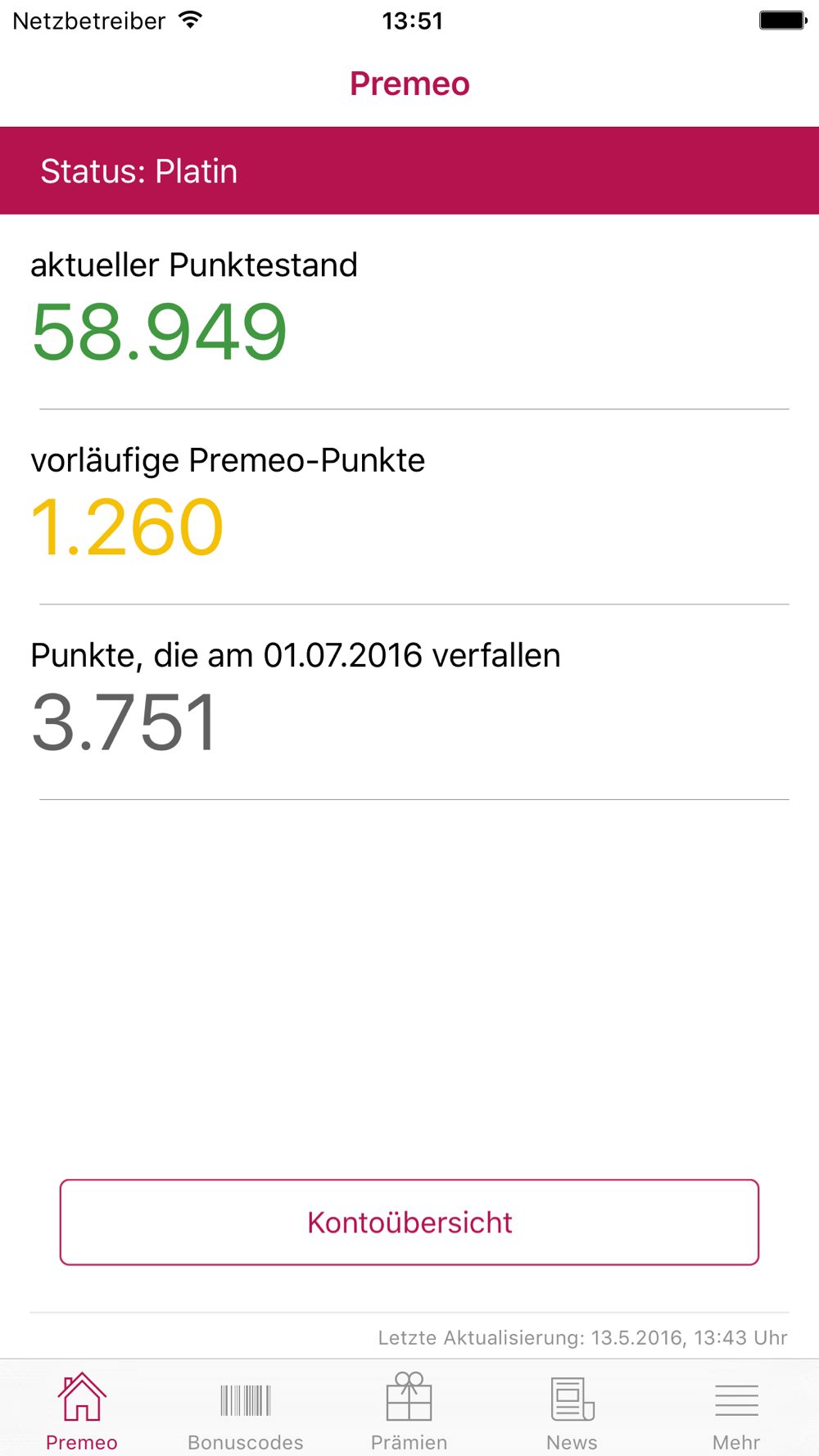Click the Kontoübersicht button
819x1456 pixels.
pyautogui.click(x=409, y=1222)
